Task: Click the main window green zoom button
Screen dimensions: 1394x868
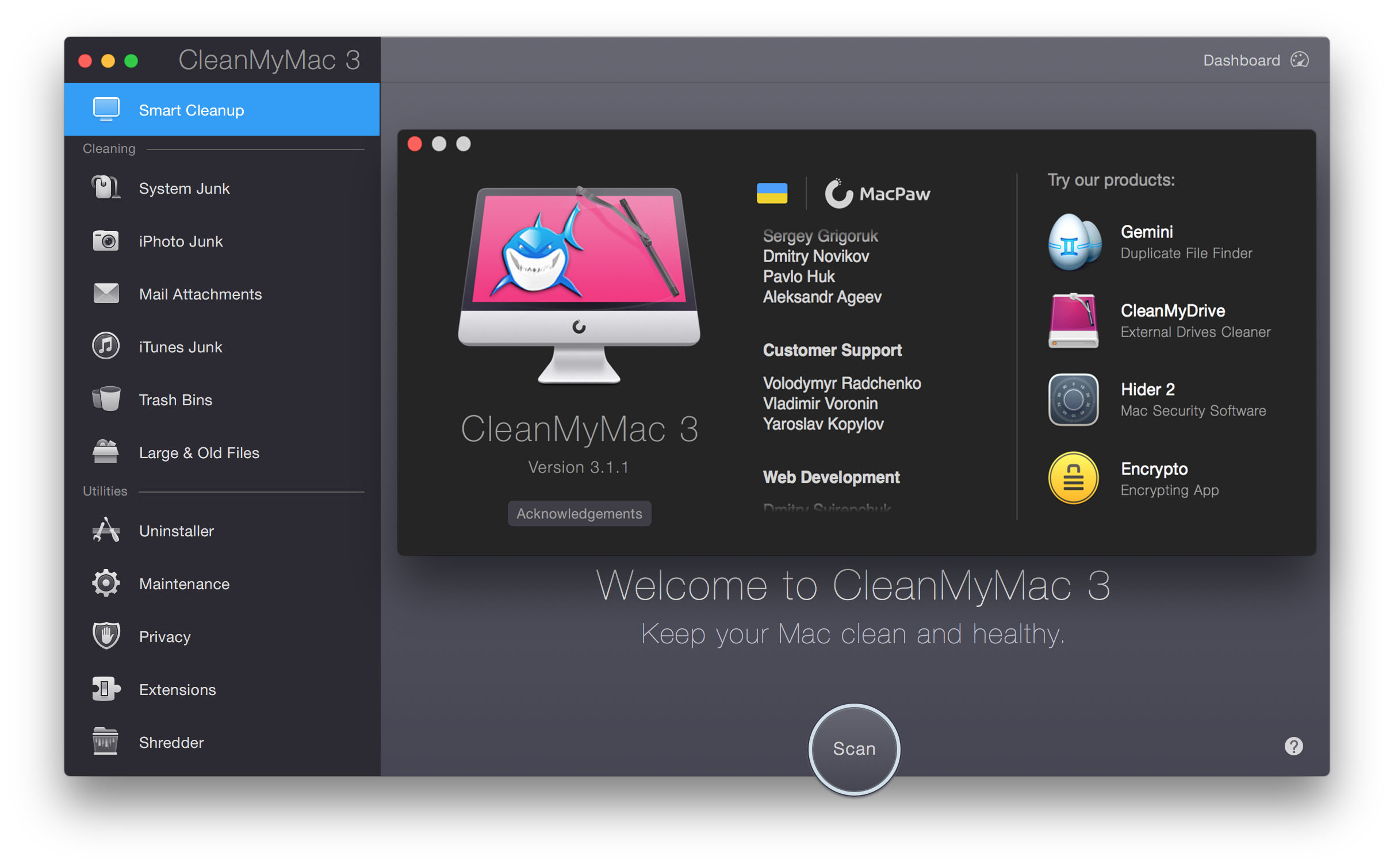Action: [x=131, y=60]
